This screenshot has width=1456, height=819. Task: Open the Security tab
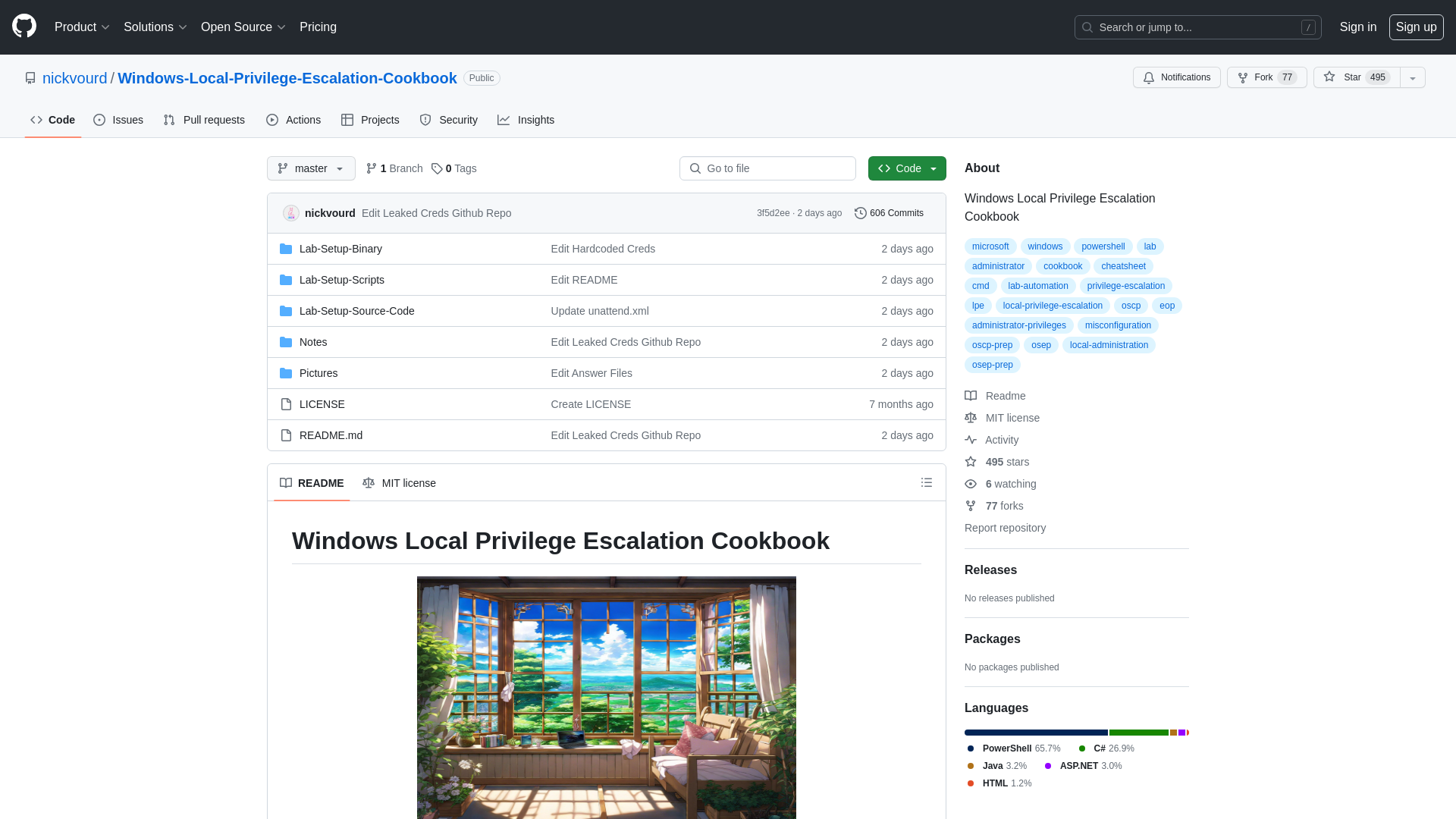[449, 120]
